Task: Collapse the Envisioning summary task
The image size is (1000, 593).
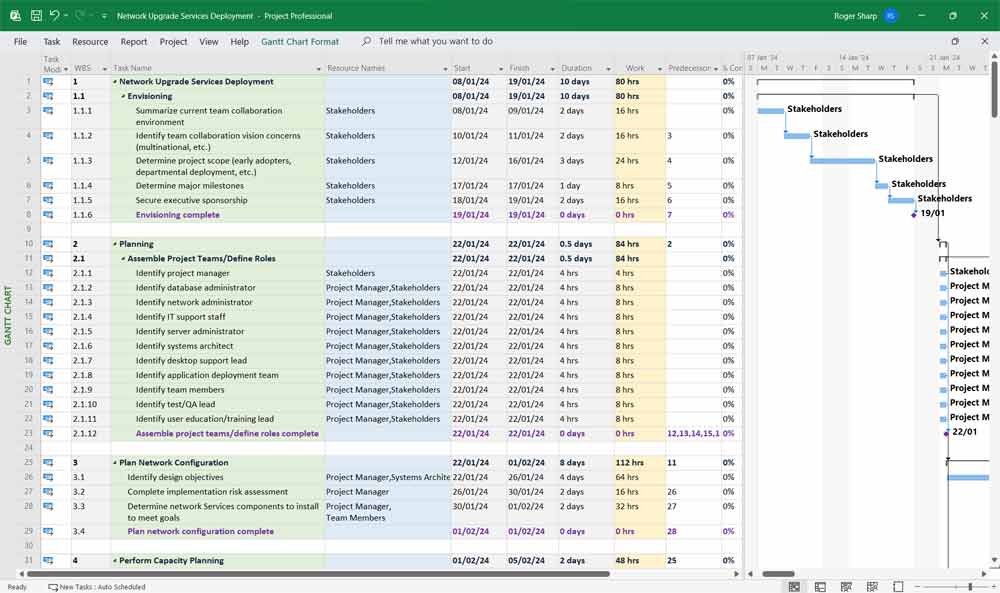Action: [123, 97]
